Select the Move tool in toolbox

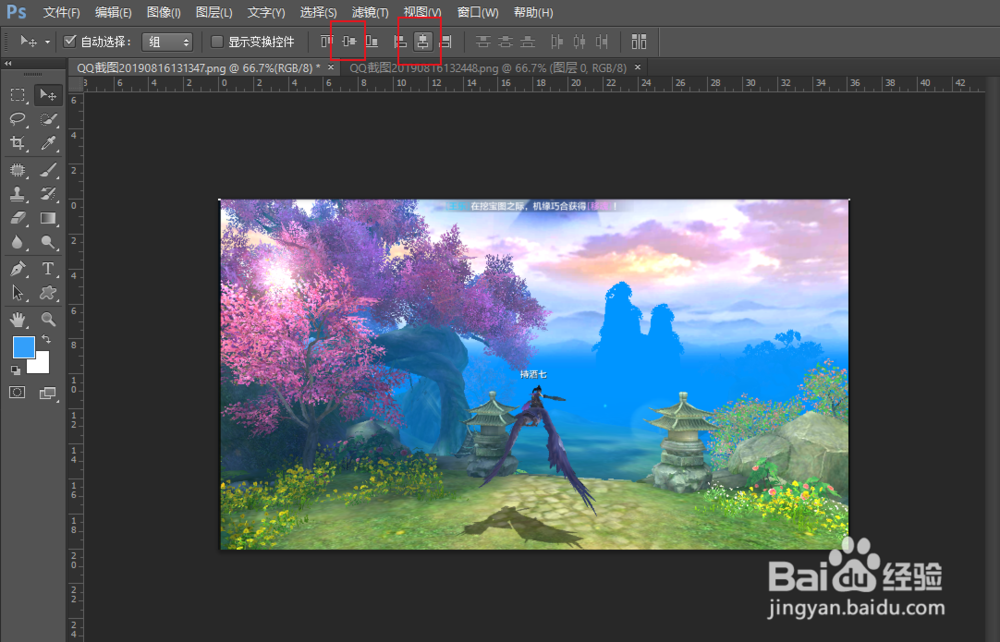tap(48, 96)
